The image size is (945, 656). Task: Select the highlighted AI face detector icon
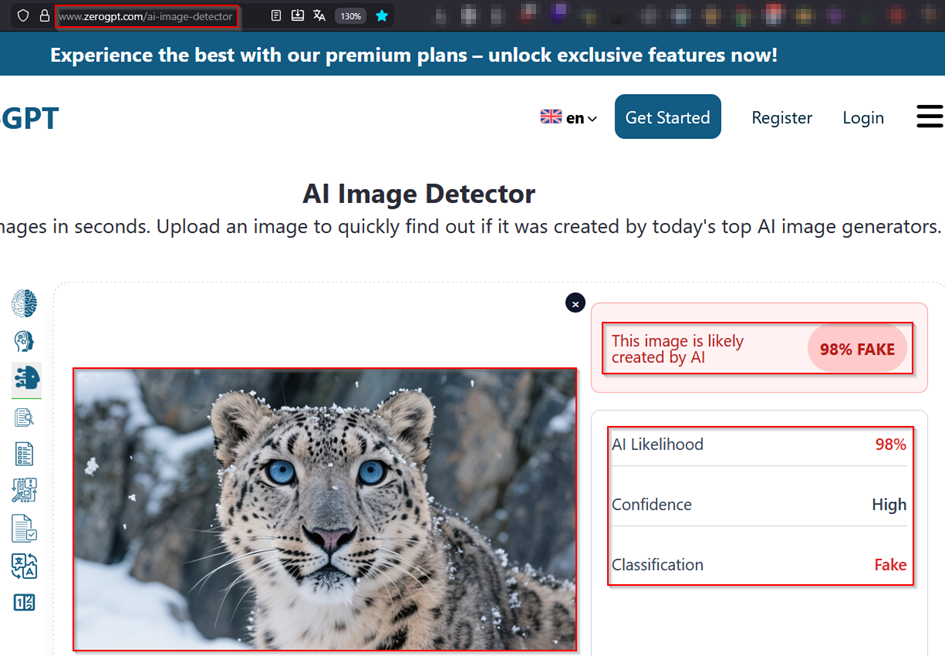(26, 378)
